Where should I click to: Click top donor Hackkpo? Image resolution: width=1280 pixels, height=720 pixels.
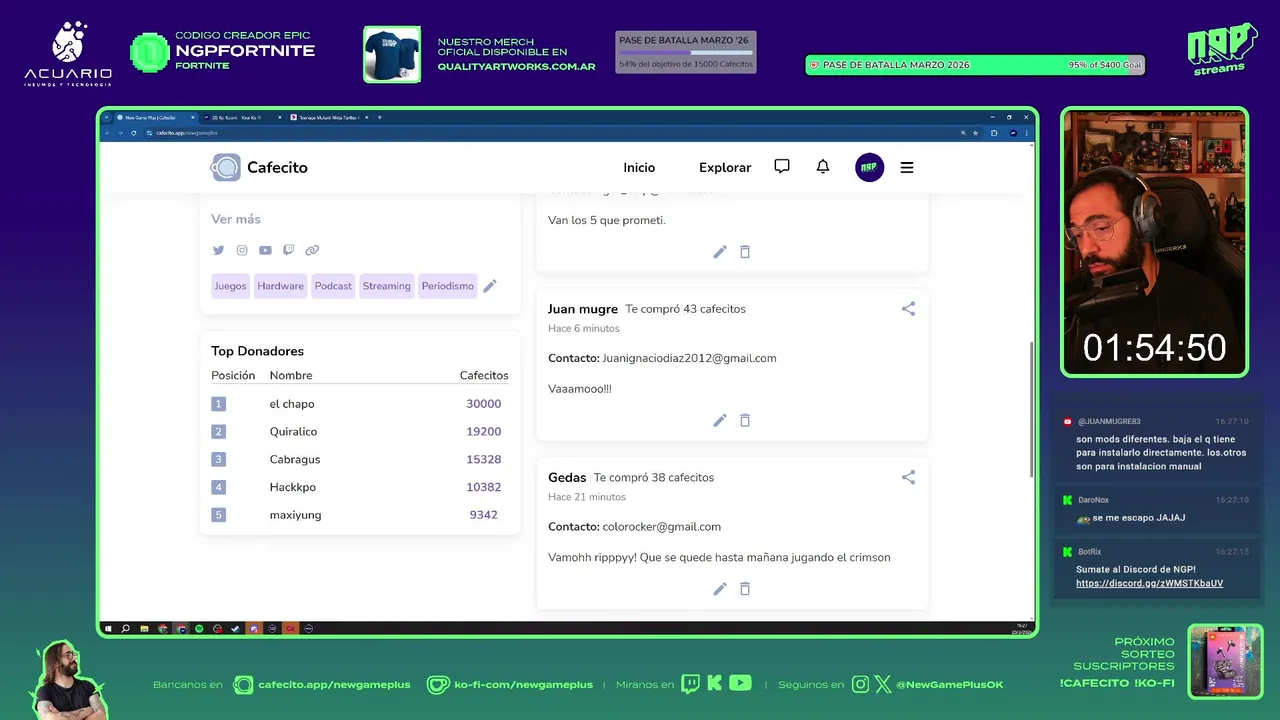point(292,487)
